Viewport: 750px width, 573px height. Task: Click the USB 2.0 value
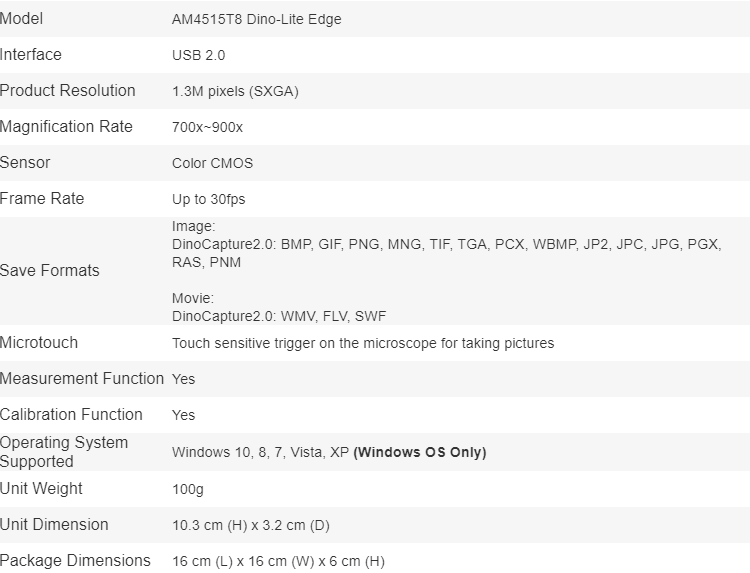pyautogui.click(x=198, y=56)
